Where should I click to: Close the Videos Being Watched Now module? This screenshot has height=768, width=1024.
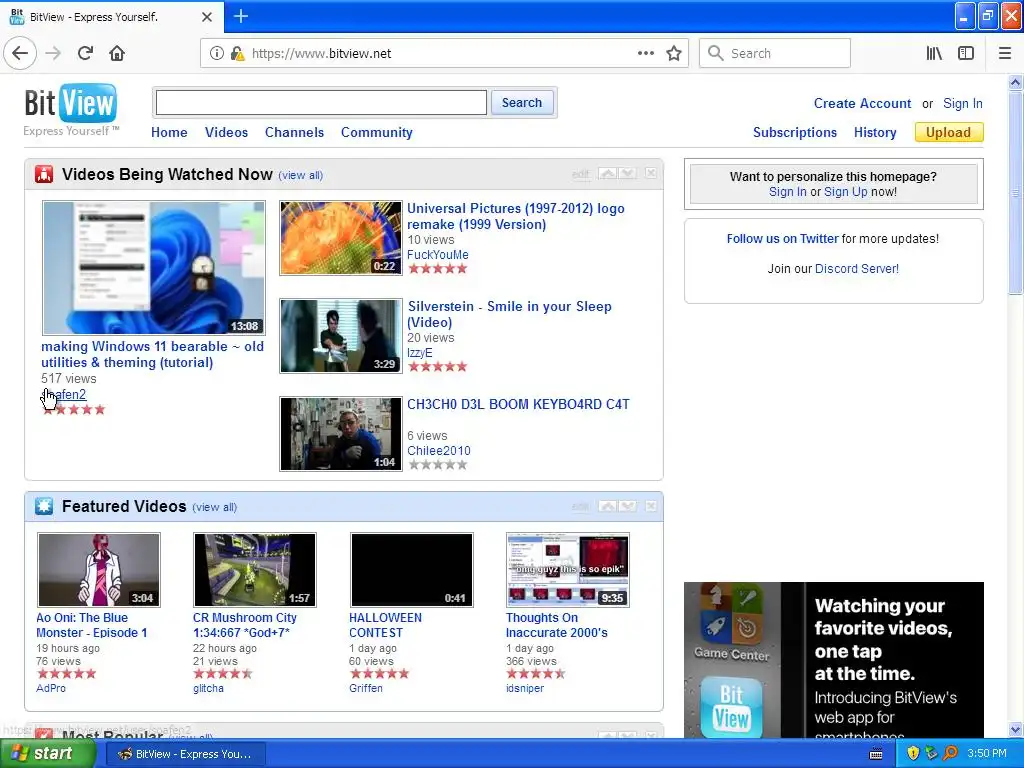pyautogui.click(x=651, y=173)
